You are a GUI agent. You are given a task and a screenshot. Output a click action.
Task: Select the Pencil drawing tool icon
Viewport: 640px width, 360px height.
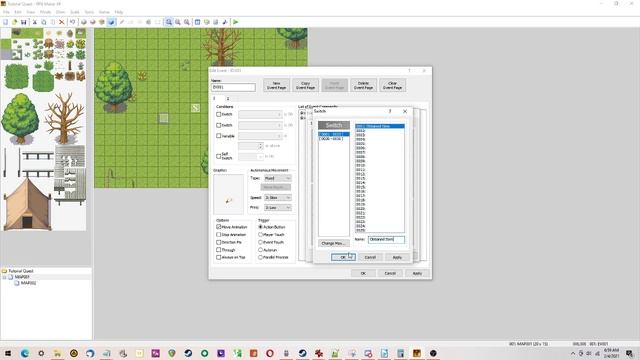[x=122, y=22]
